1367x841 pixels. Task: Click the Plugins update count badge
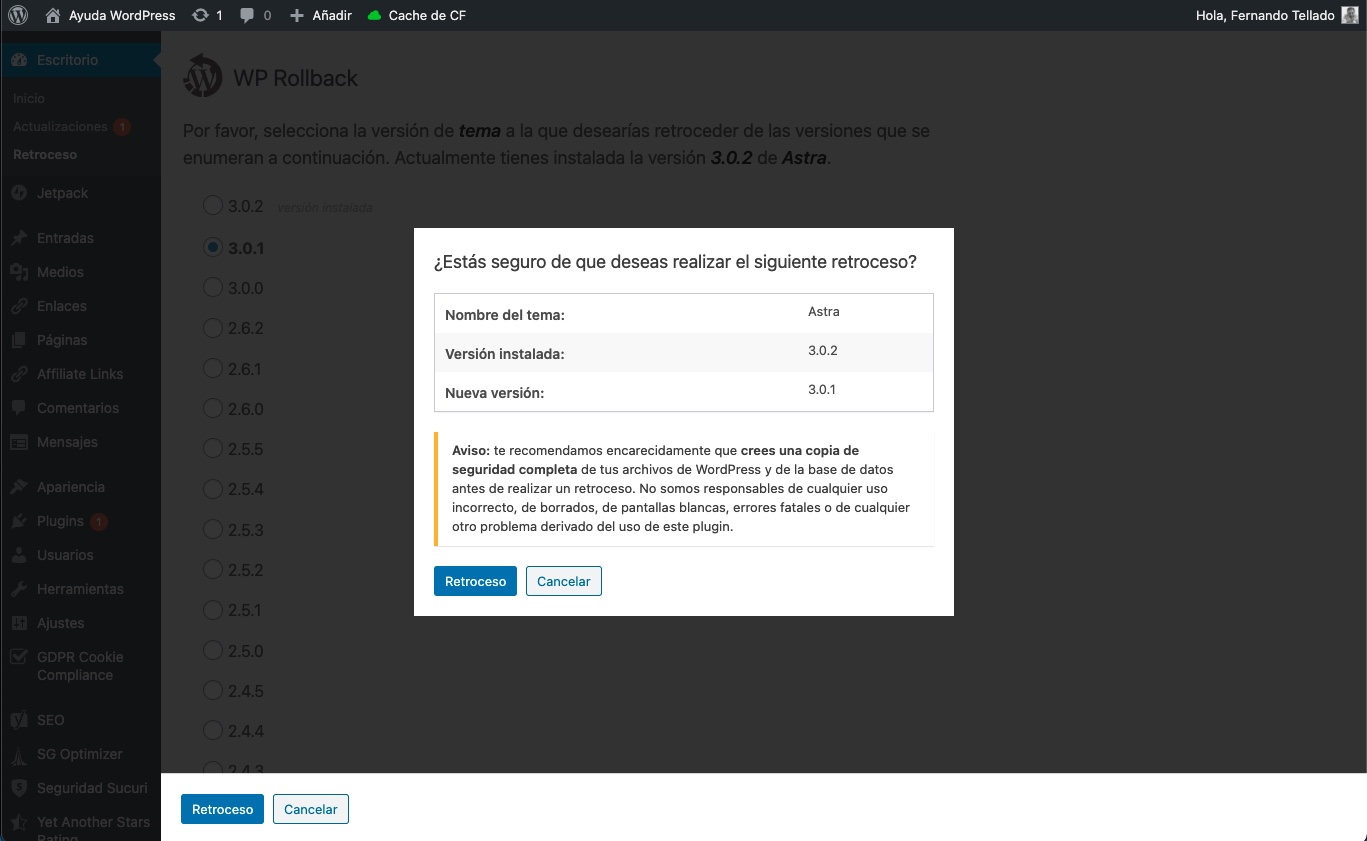[99, 522]
